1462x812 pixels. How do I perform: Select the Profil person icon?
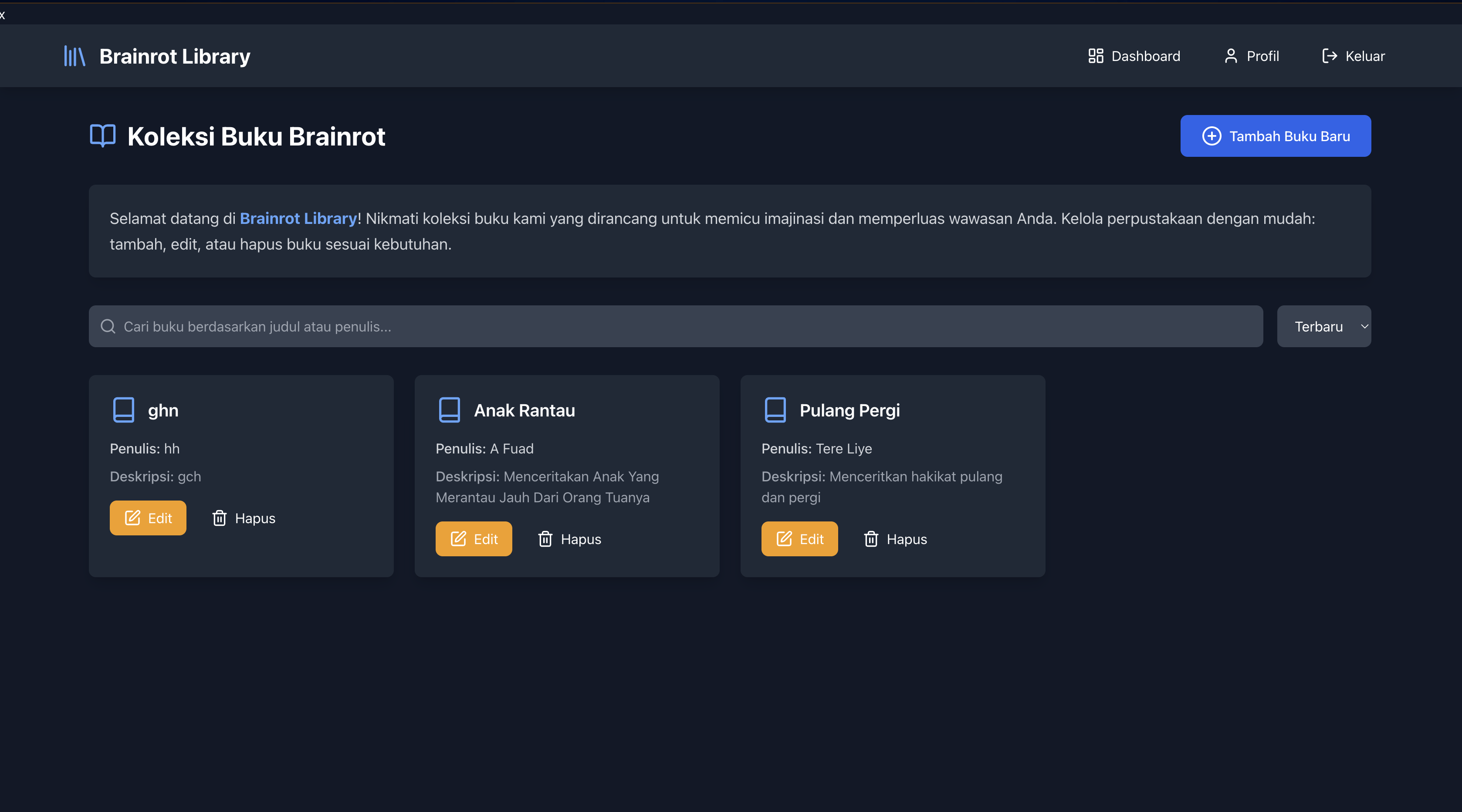(1230, 56)
